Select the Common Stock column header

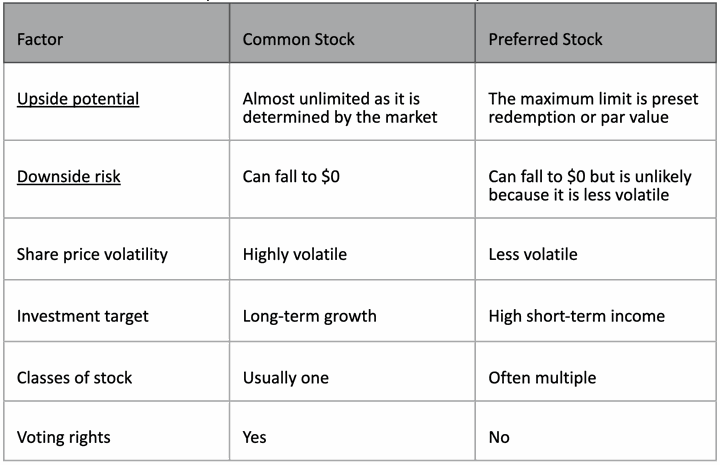point(352,34)
